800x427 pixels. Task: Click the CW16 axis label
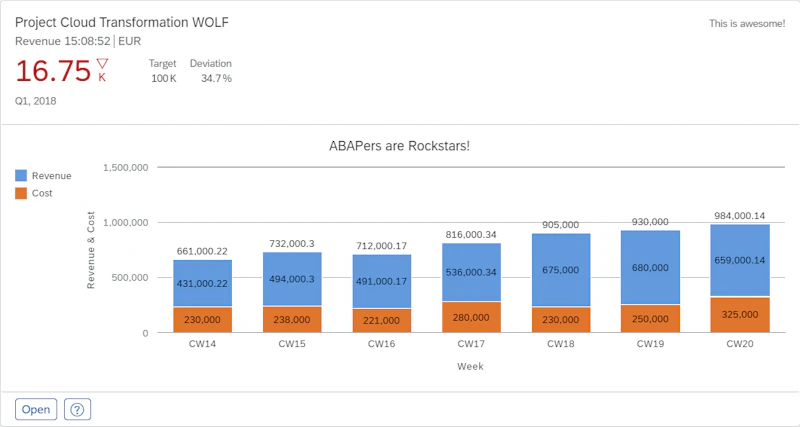(382, 344)
